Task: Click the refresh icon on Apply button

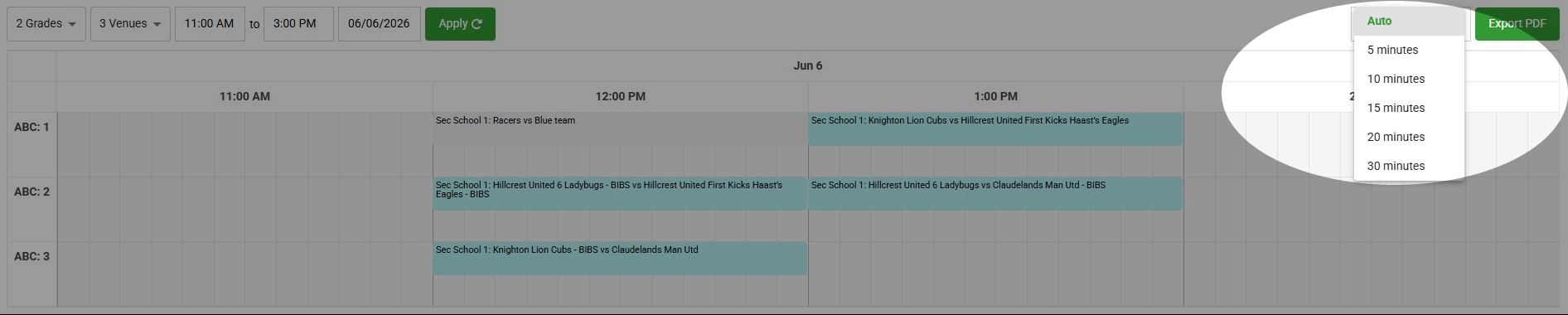Action: tap(477, 24)
